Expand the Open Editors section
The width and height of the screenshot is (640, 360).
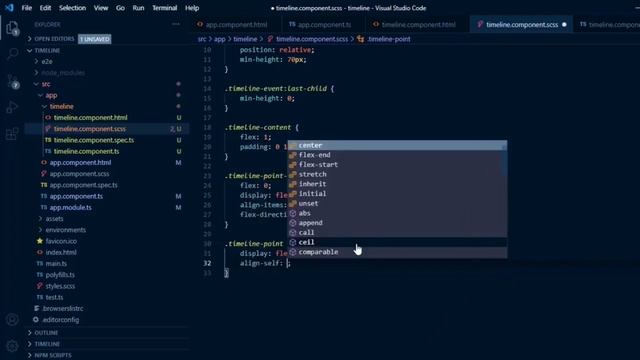pos(54,39)
